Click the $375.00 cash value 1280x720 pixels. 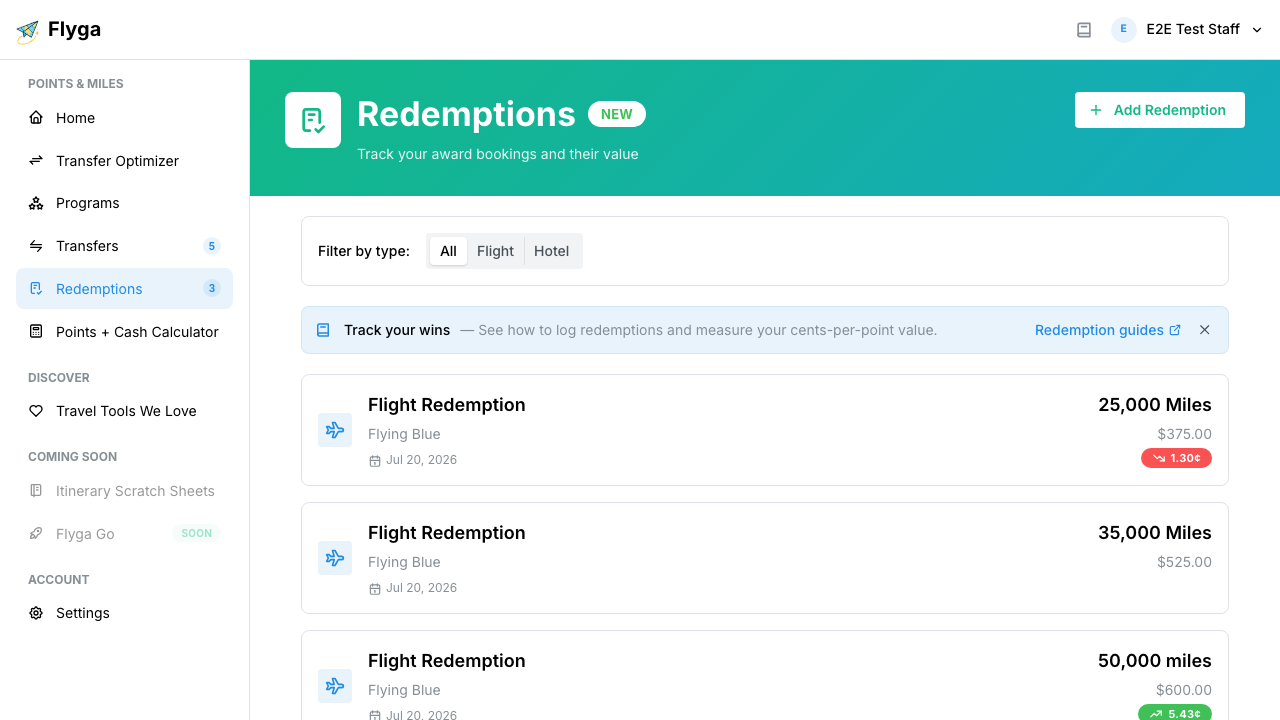pyautogui.click(x=1184, y=434)
